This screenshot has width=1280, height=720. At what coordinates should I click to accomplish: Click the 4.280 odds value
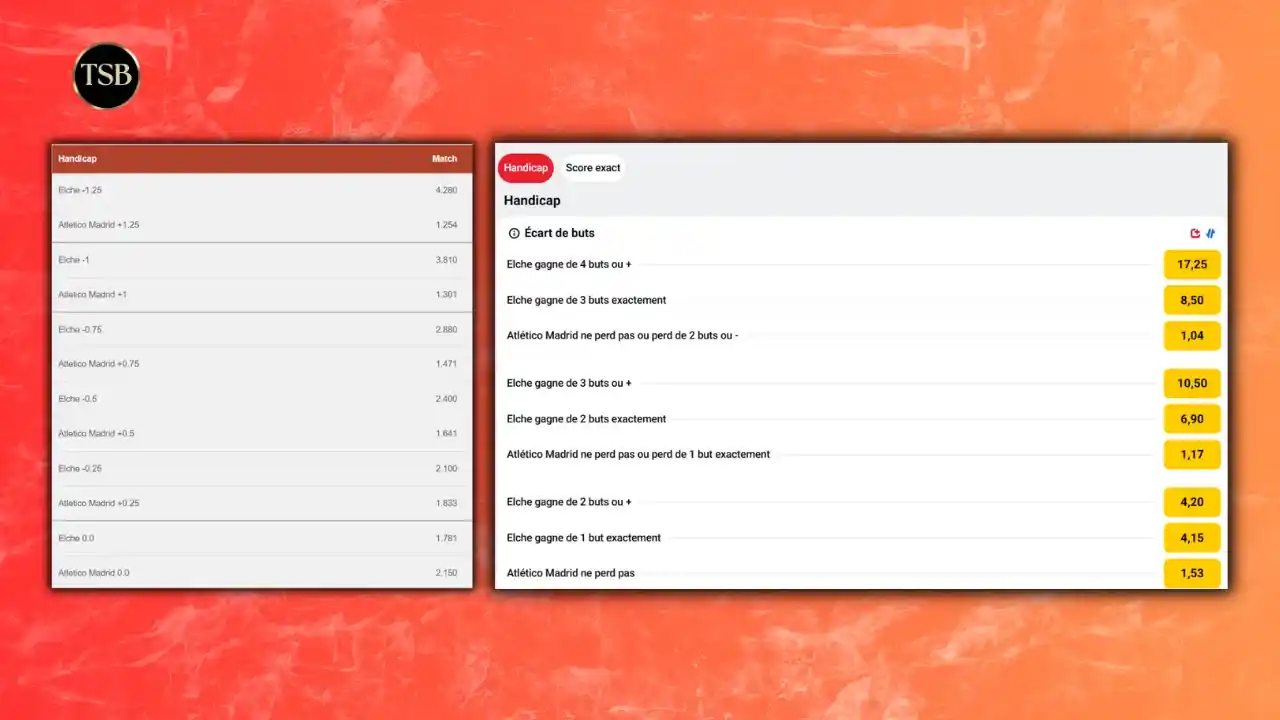tap(446, 190)
